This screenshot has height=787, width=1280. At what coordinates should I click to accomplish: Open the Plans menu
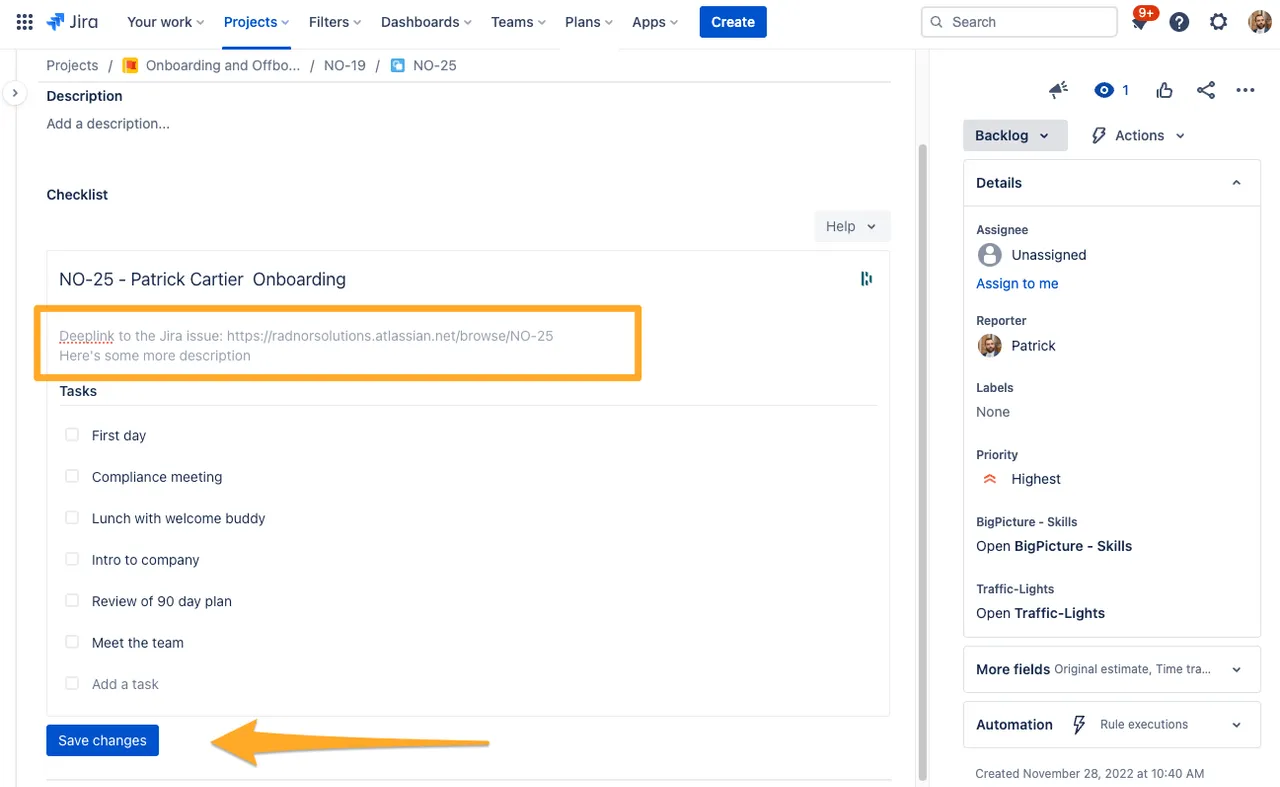(589, 22)
